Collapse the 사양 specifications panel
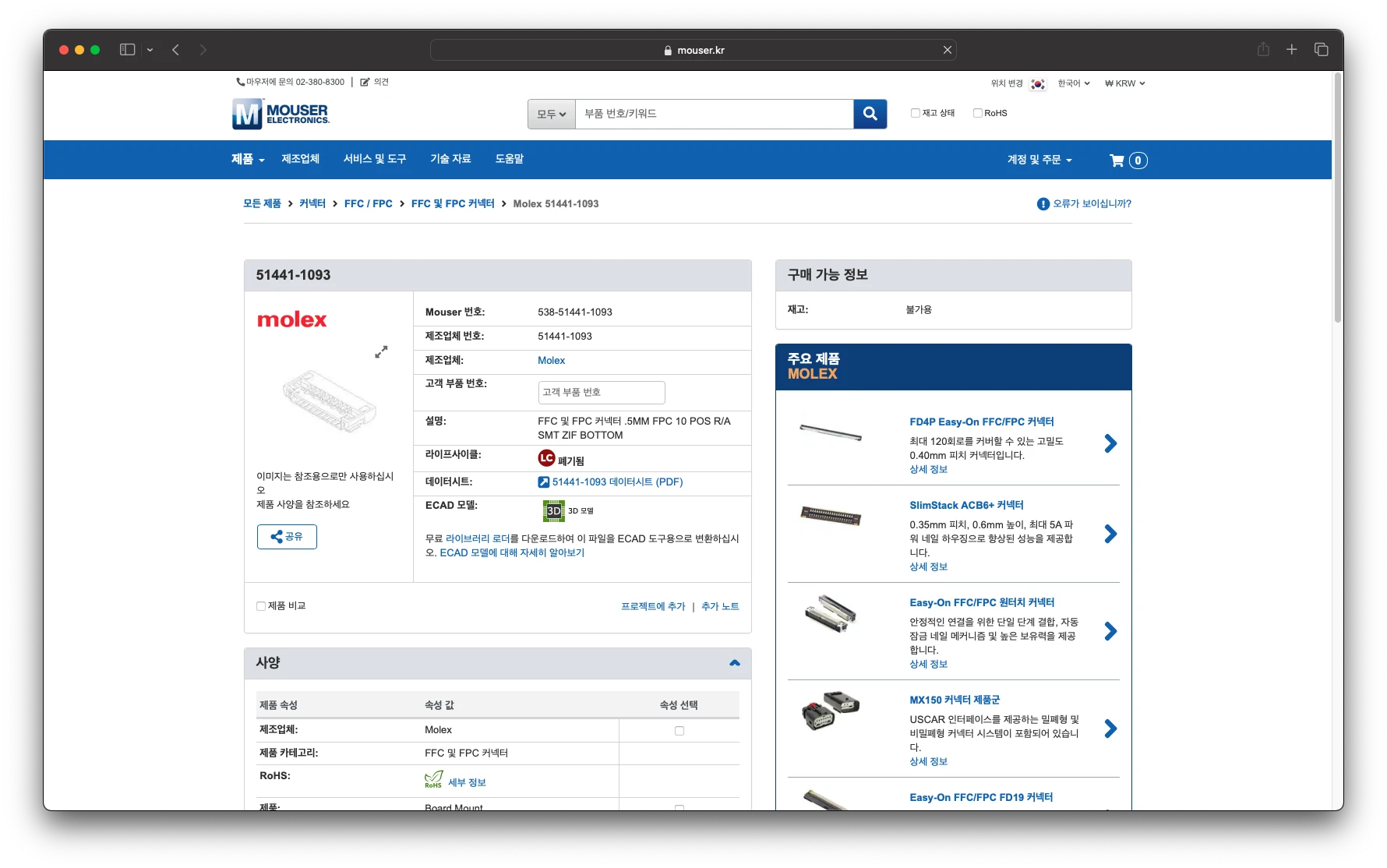Screen dimensions: 1387x868 tap(733, 662)
